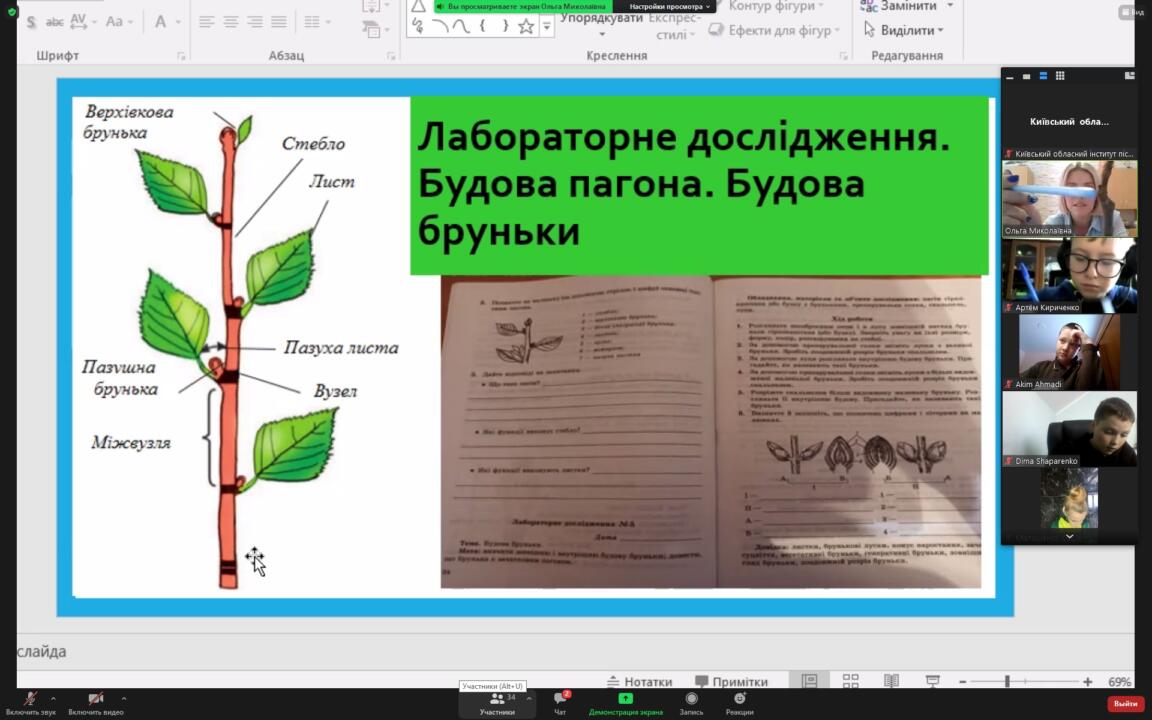Select the left brace shape
Screen dimensions: 1152x720
pyautogui.click(x=482, y=26)
